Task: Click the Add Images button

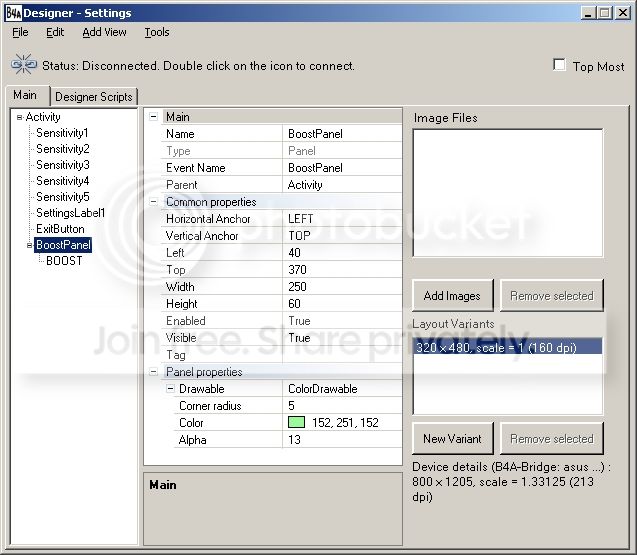Action: tap(453, 295)
